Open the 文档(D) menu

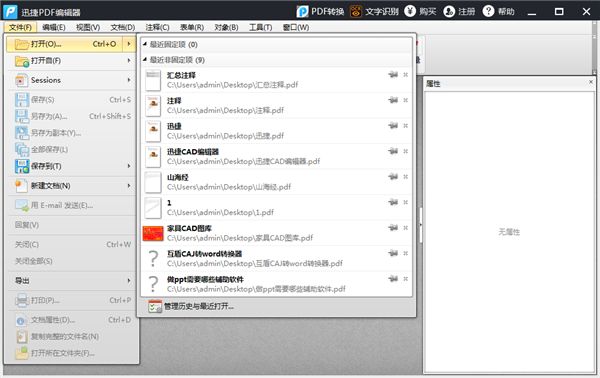point(122,28)
